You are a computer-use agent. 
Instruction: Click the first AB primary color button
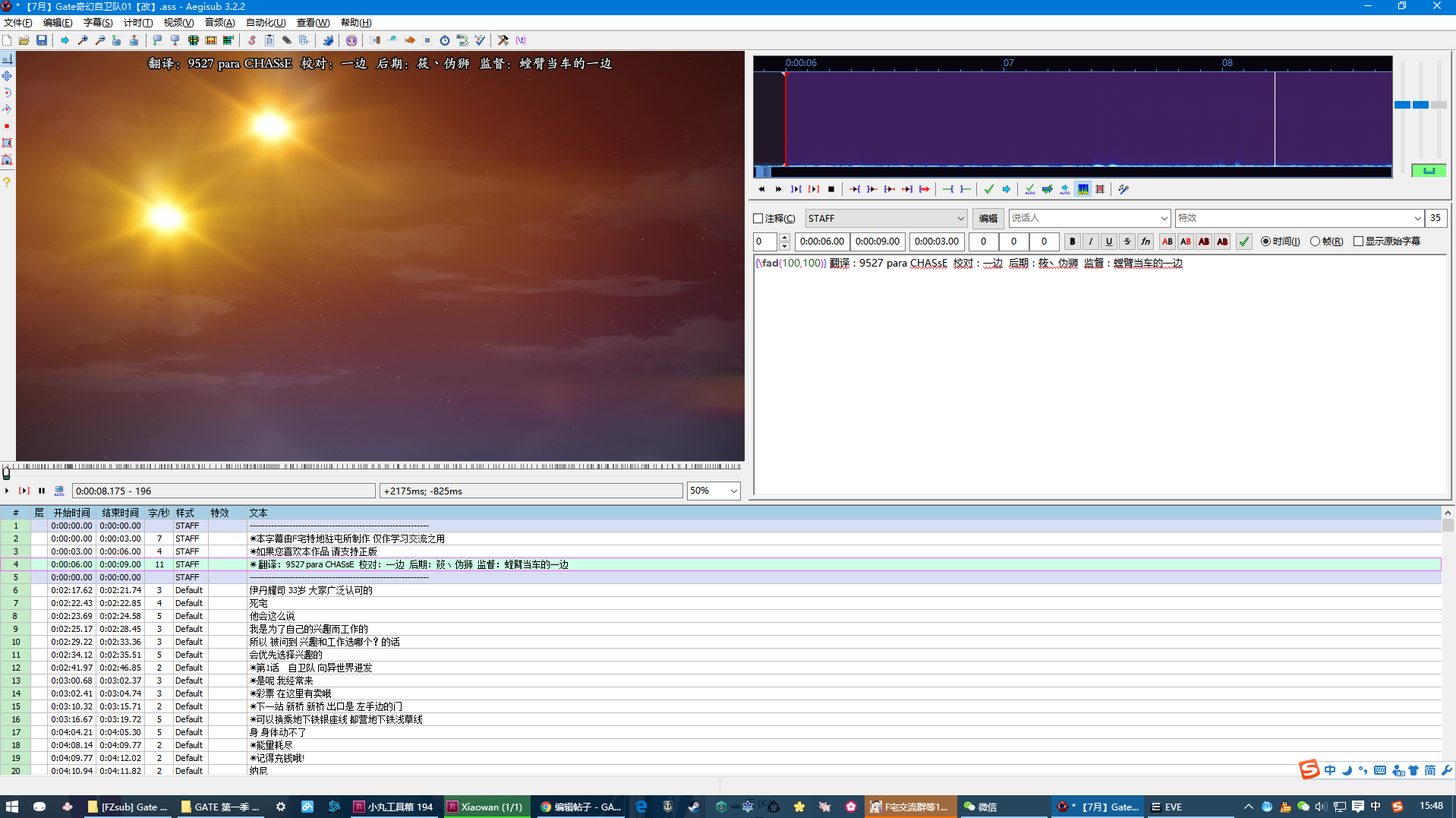click(1168, 242)
